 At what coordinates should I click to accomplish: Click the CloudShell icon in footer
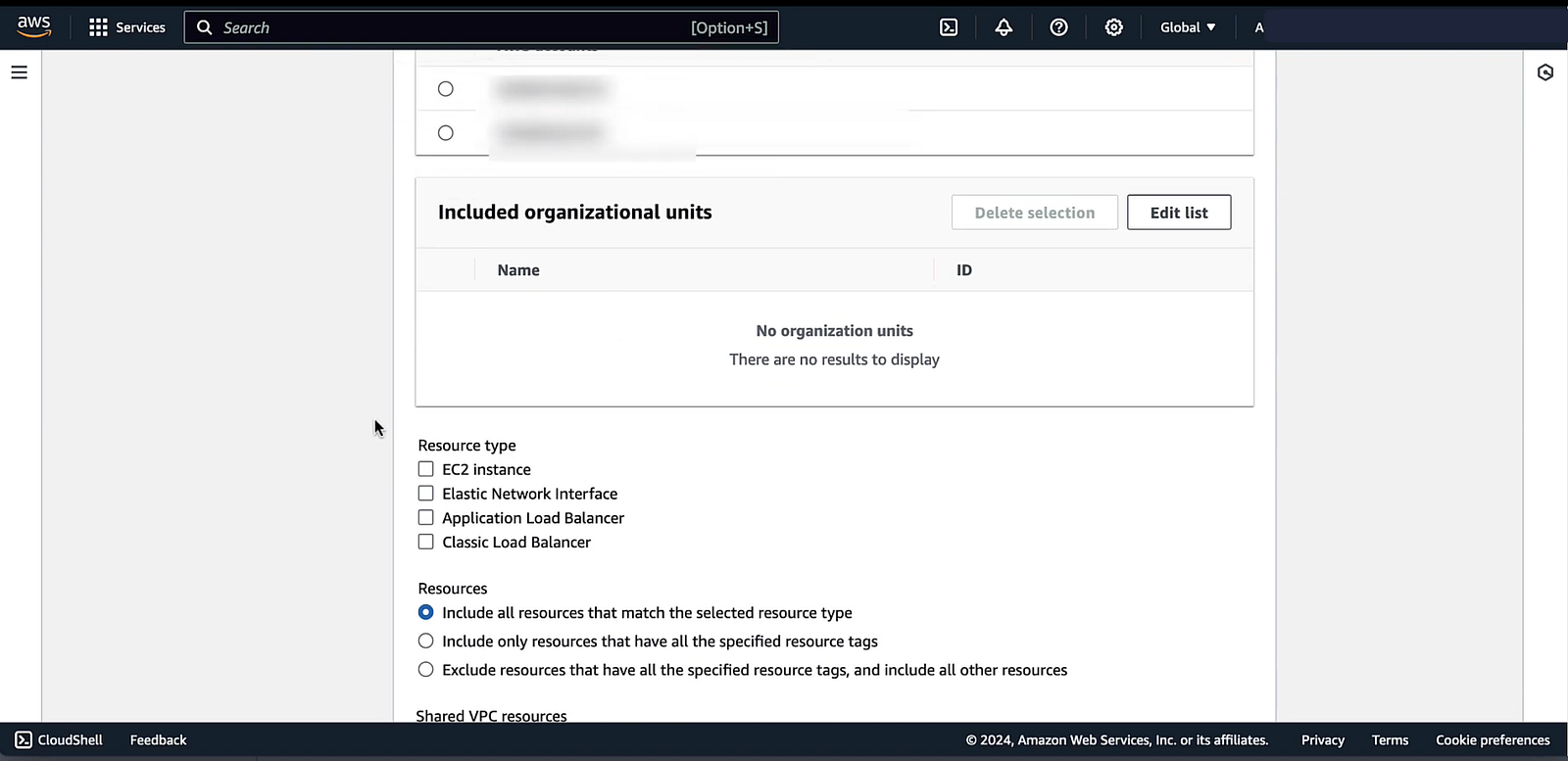click(24, 739)
